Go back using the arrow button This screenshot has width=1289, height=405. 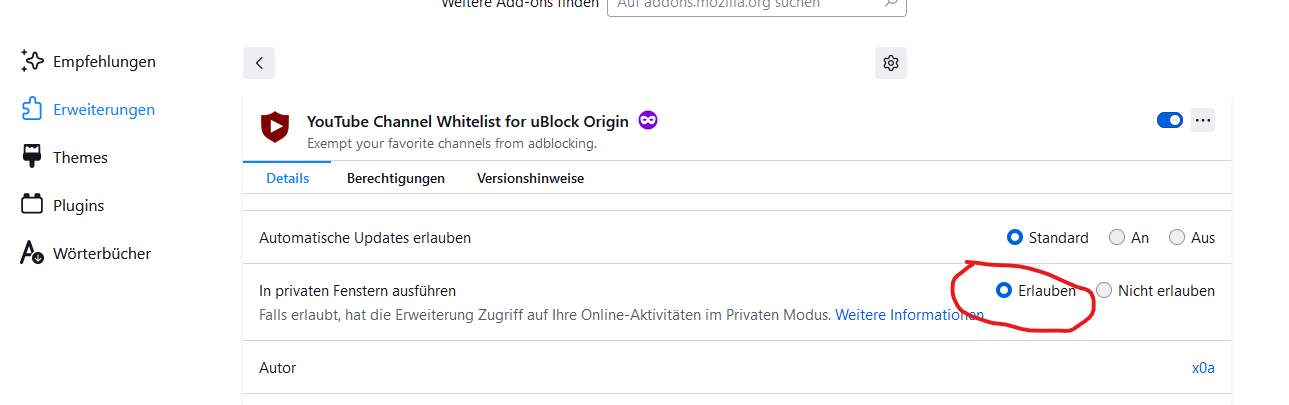[259, 63]
